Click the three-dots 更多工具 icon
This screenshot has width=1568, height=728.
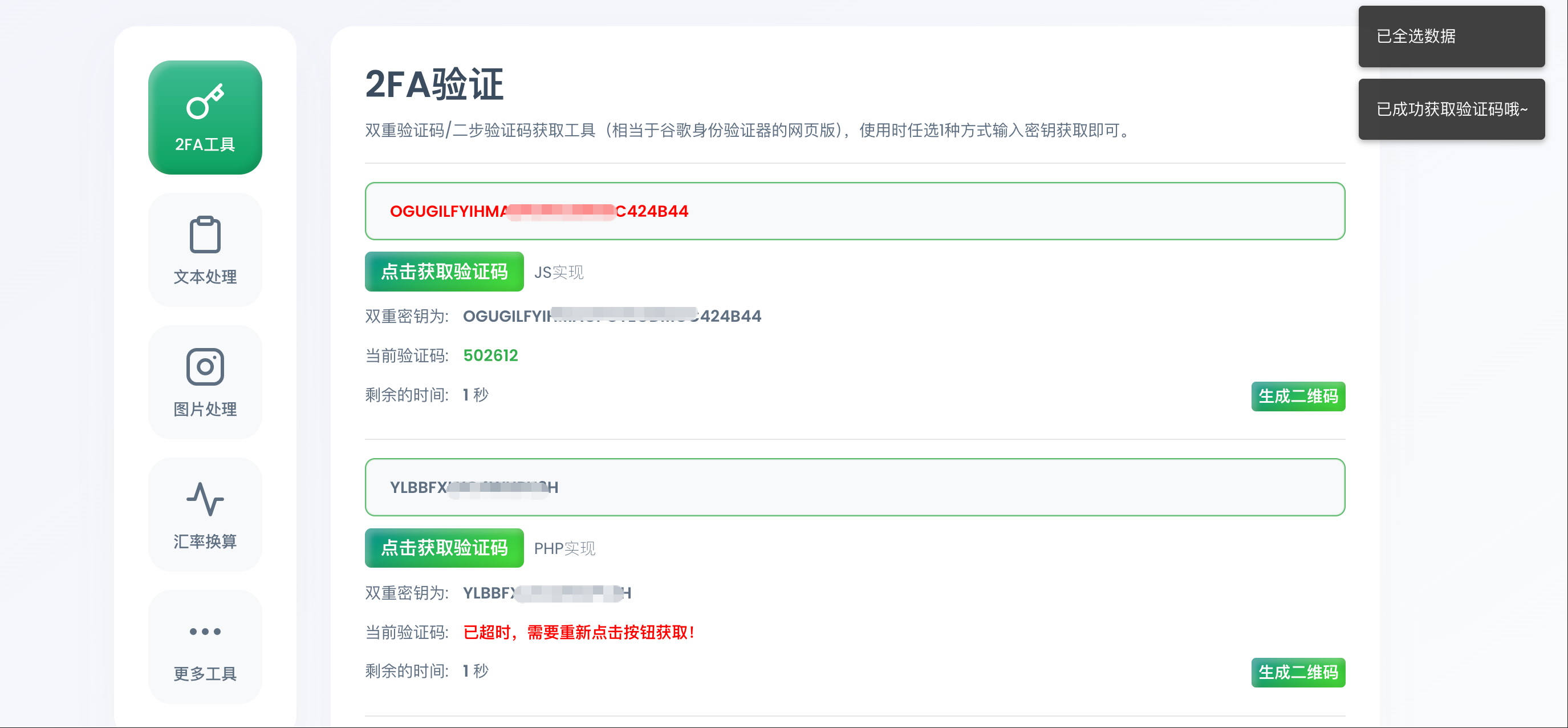[205, 631]
